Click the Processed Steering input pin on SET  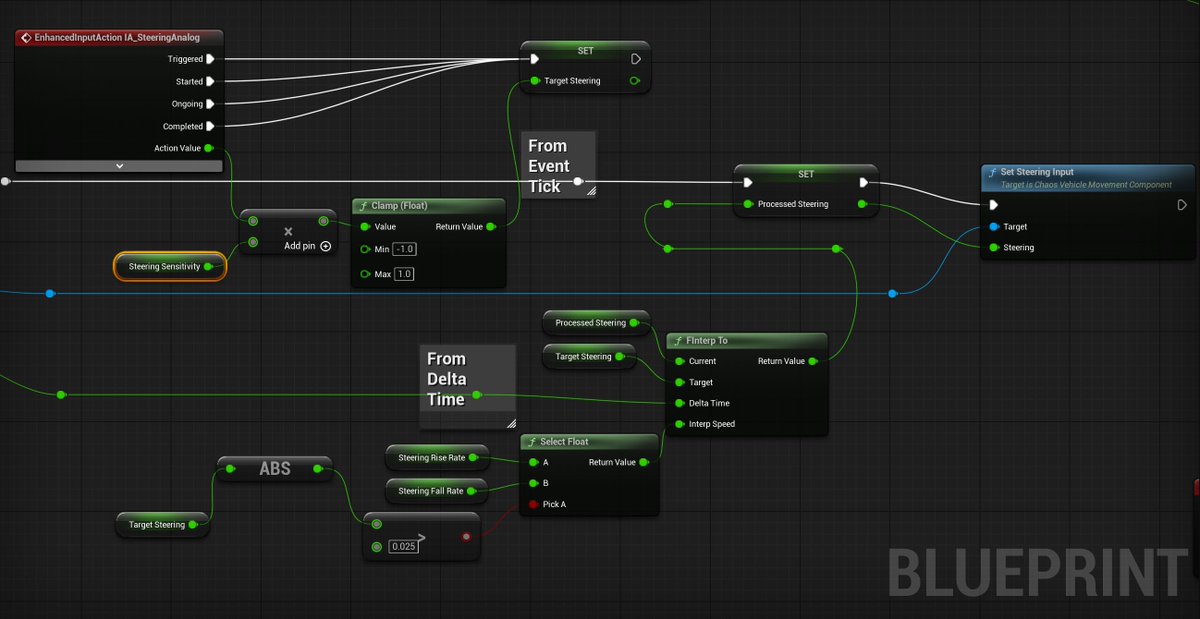(748, 204)
